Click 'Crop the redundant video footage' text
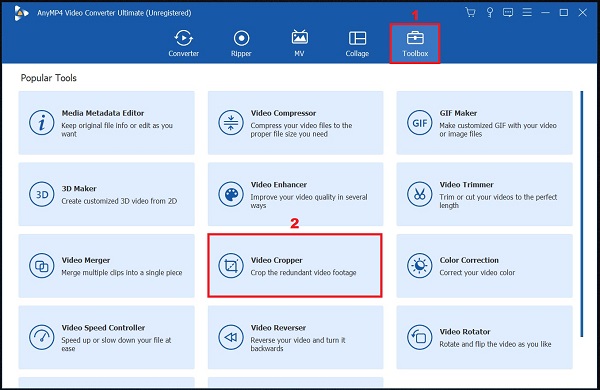Image resolution: width=600 pixels, height=390 pixels. 303,273
